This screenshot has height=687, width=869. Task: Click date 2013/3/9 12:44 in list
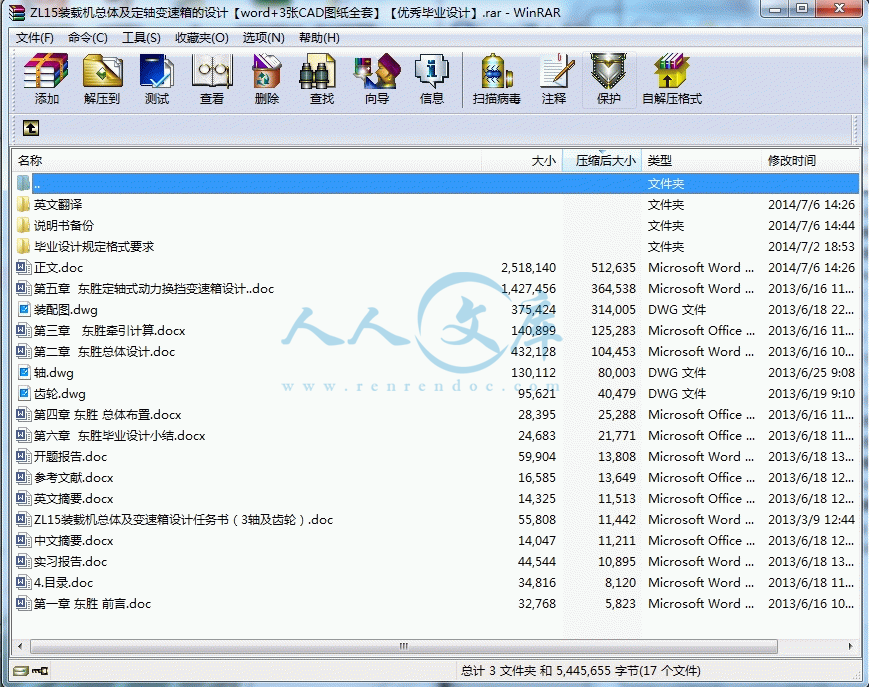click(811, 520)
